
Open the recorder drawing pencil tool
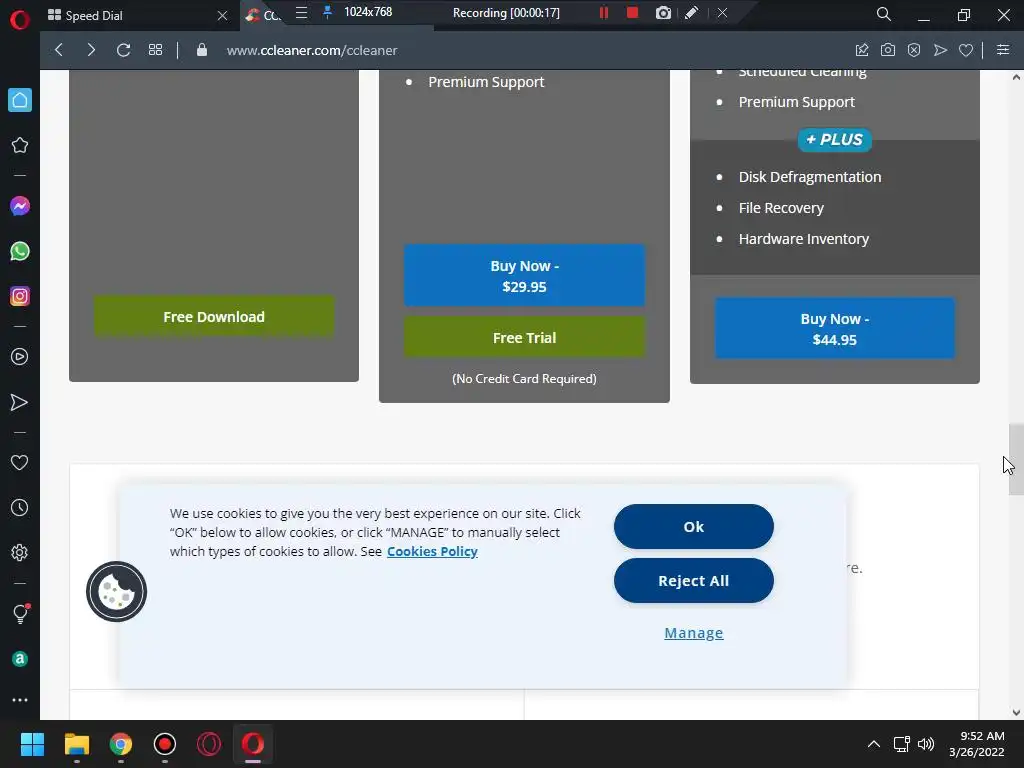[x=692, y=13]
